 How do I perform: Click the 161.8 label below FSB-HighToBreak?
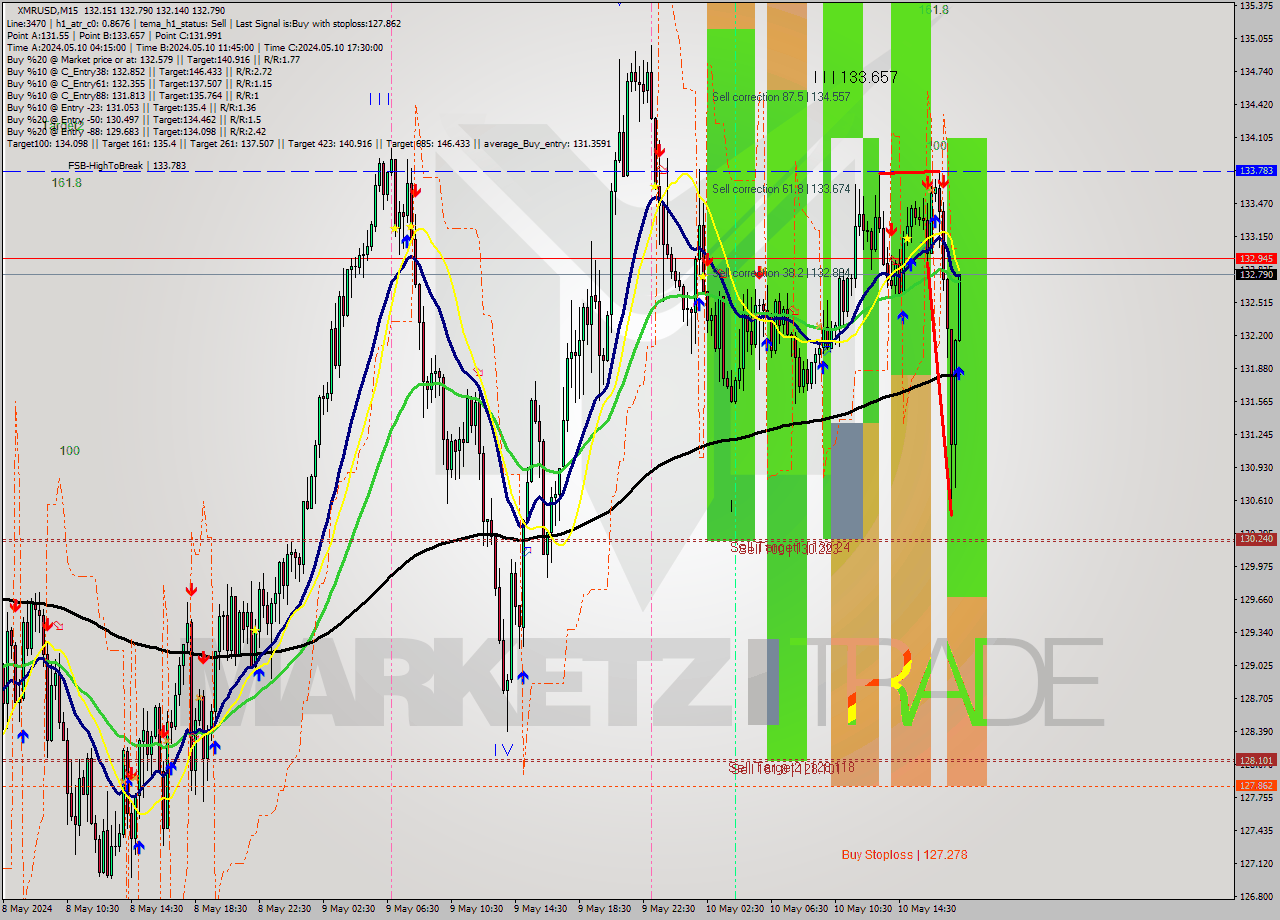(x=67, y=183)
